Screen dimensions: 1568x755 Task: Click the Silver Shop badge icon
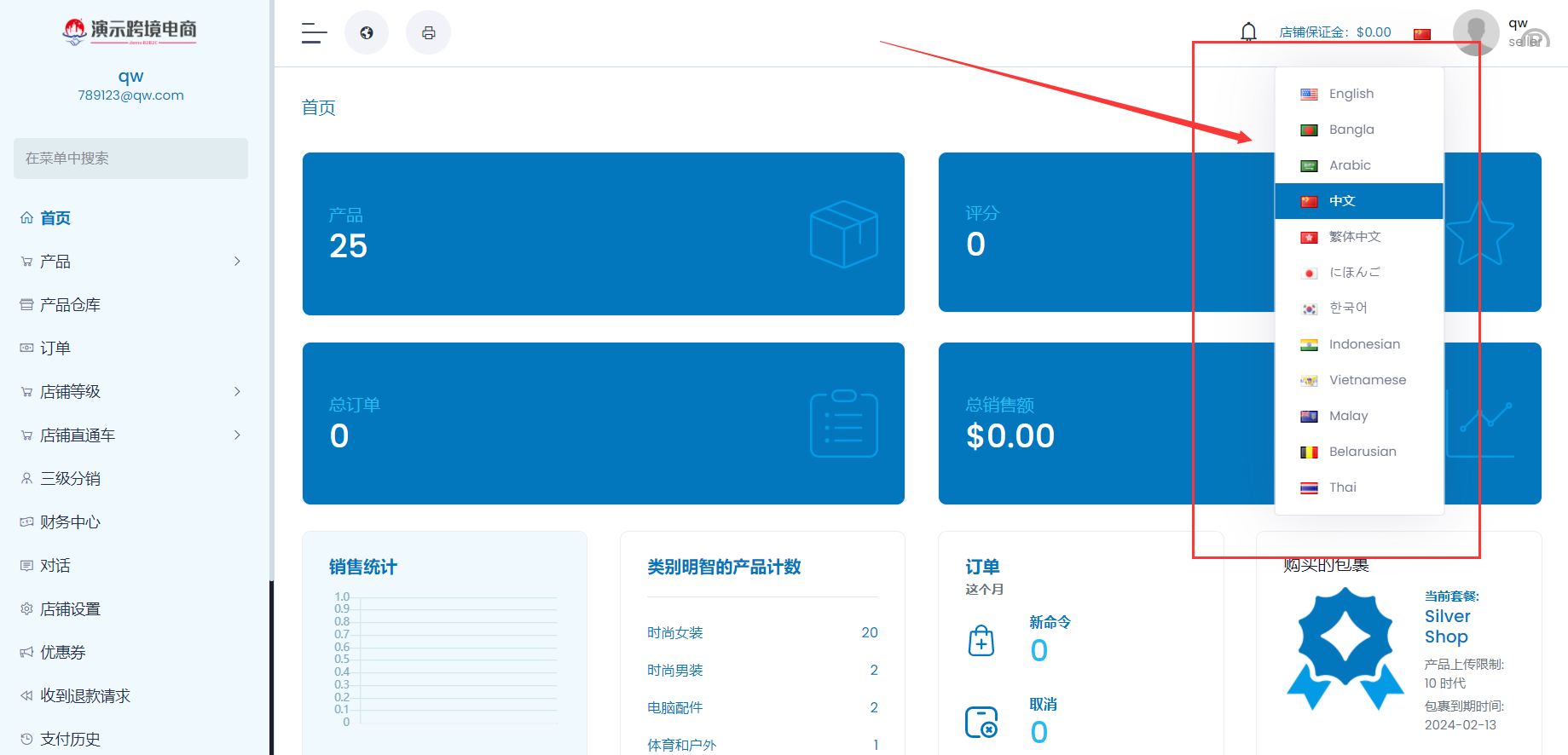point(1345,648)
